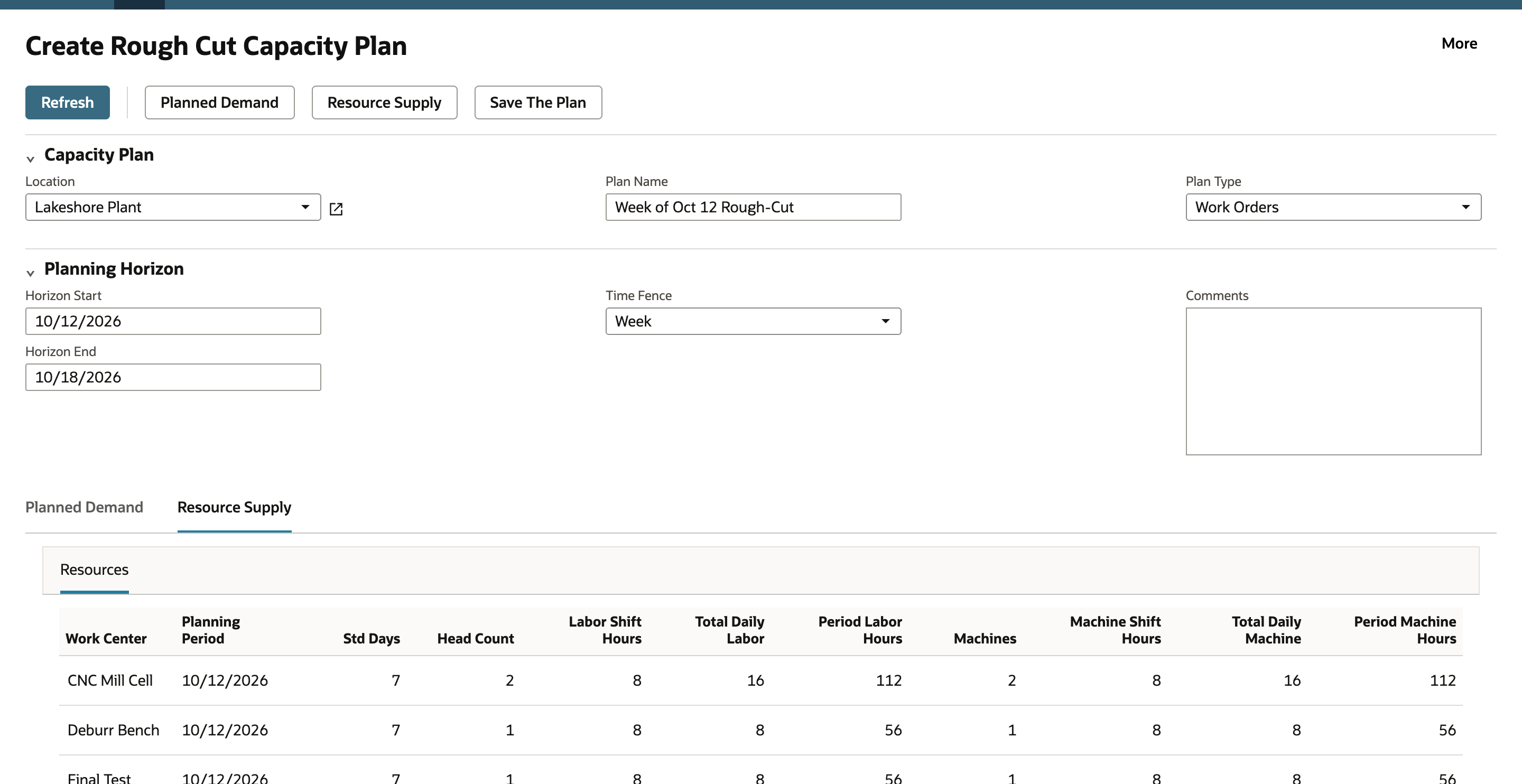Select the Resource Supply tab

click(234, 507)
